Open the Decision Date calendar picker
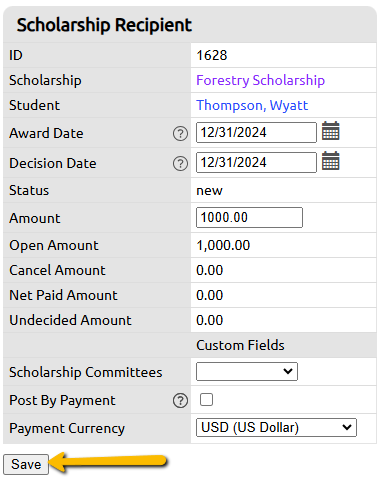The height and width of the screenshot is (477, 380). (x=331, y=161)
